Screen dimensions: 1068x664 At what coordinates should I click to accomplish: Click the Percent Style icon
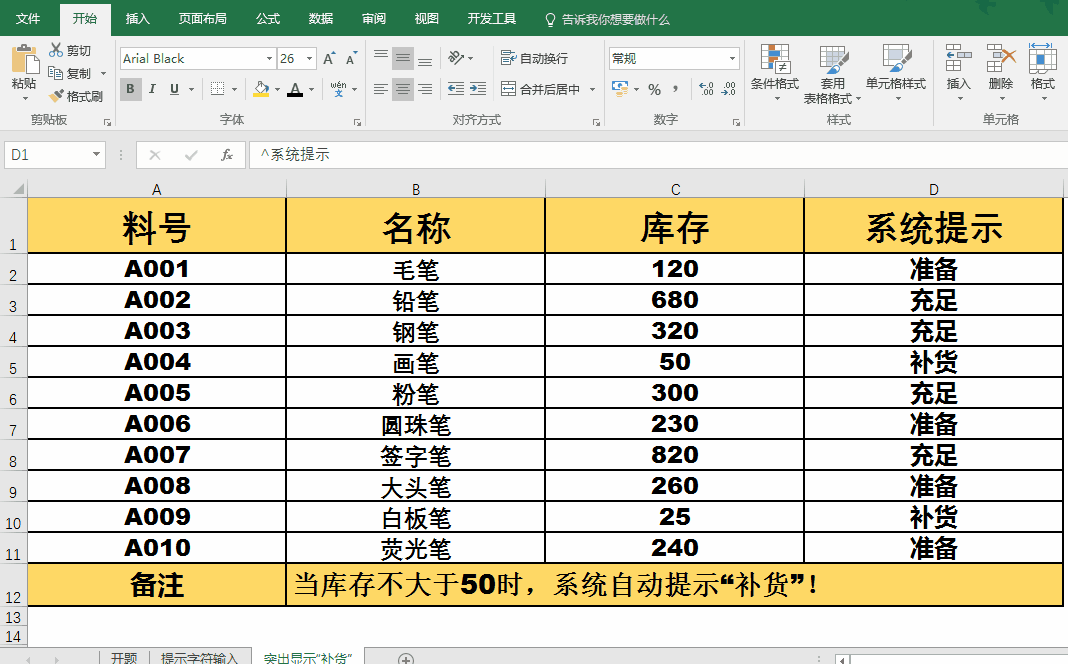click(x=654, y=90)
